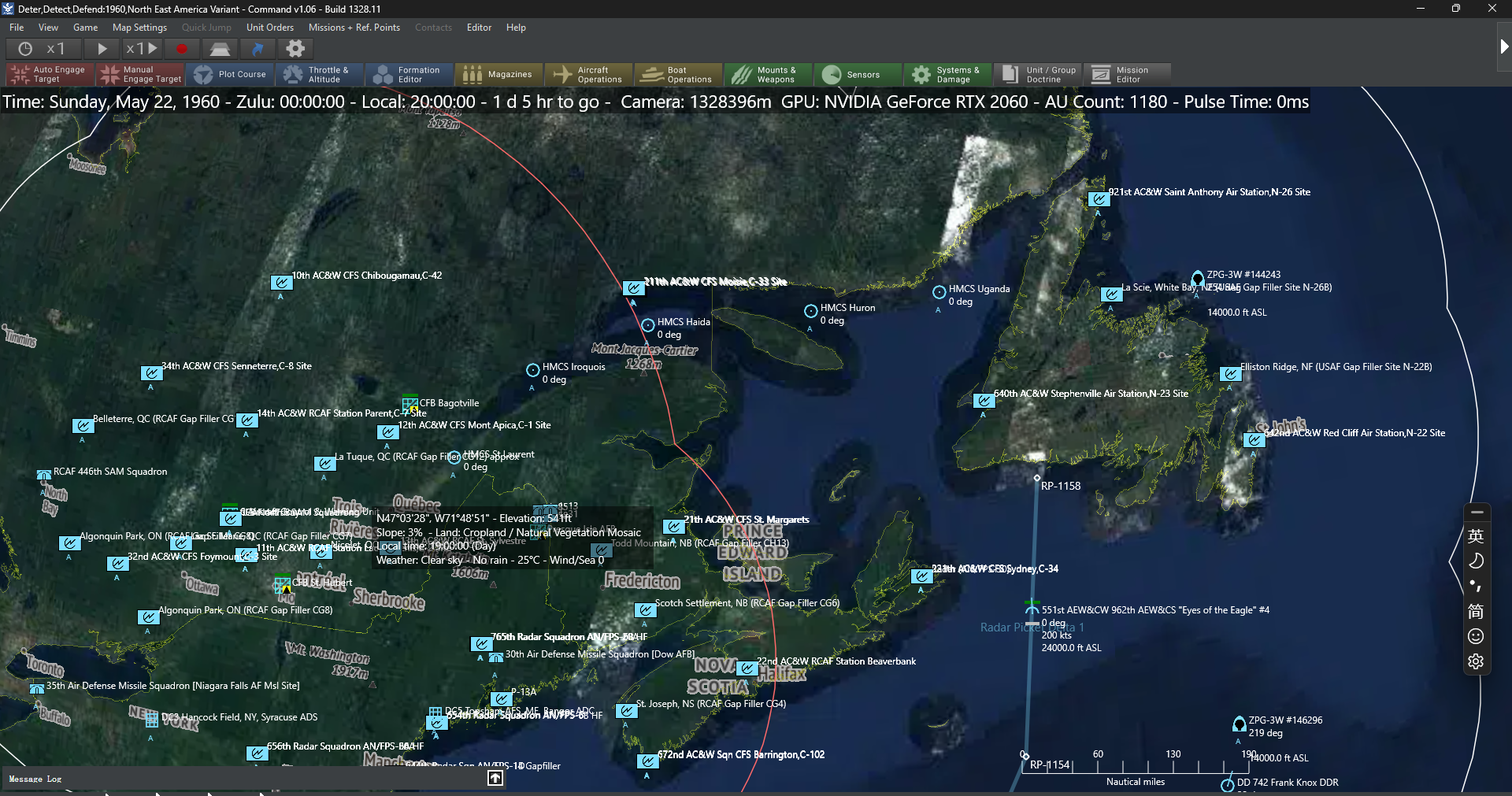
Task: Open the Sensors window
Action: point(859,75)
